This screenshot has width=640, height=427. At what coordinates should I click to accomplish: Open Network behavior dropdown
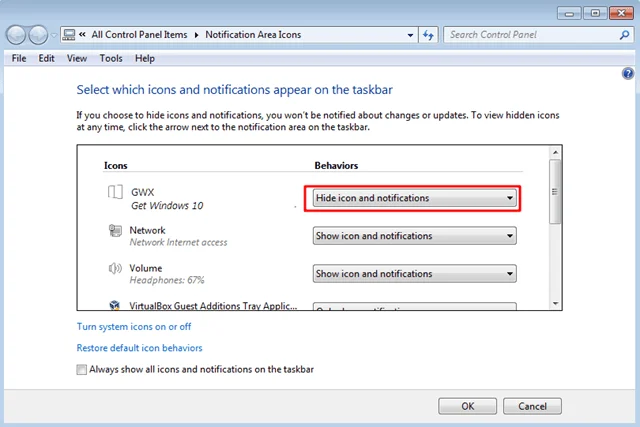click(414, 236)
